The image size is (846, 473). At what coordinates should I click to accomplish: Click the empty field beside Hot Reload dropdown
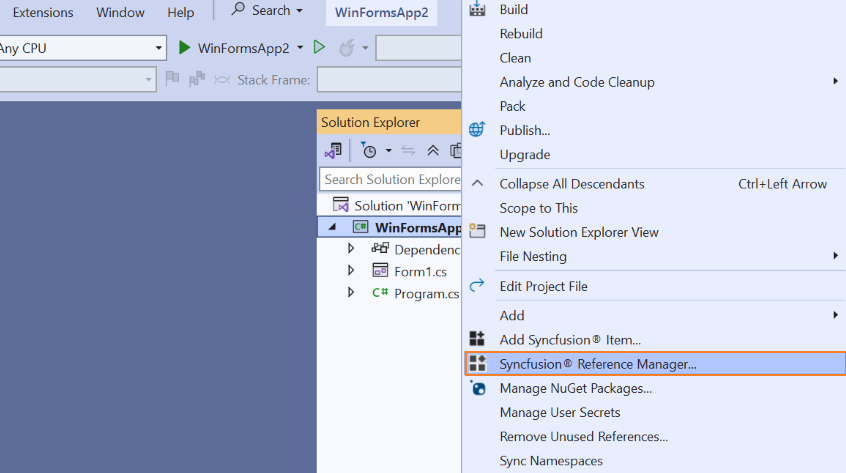point(419,48)
